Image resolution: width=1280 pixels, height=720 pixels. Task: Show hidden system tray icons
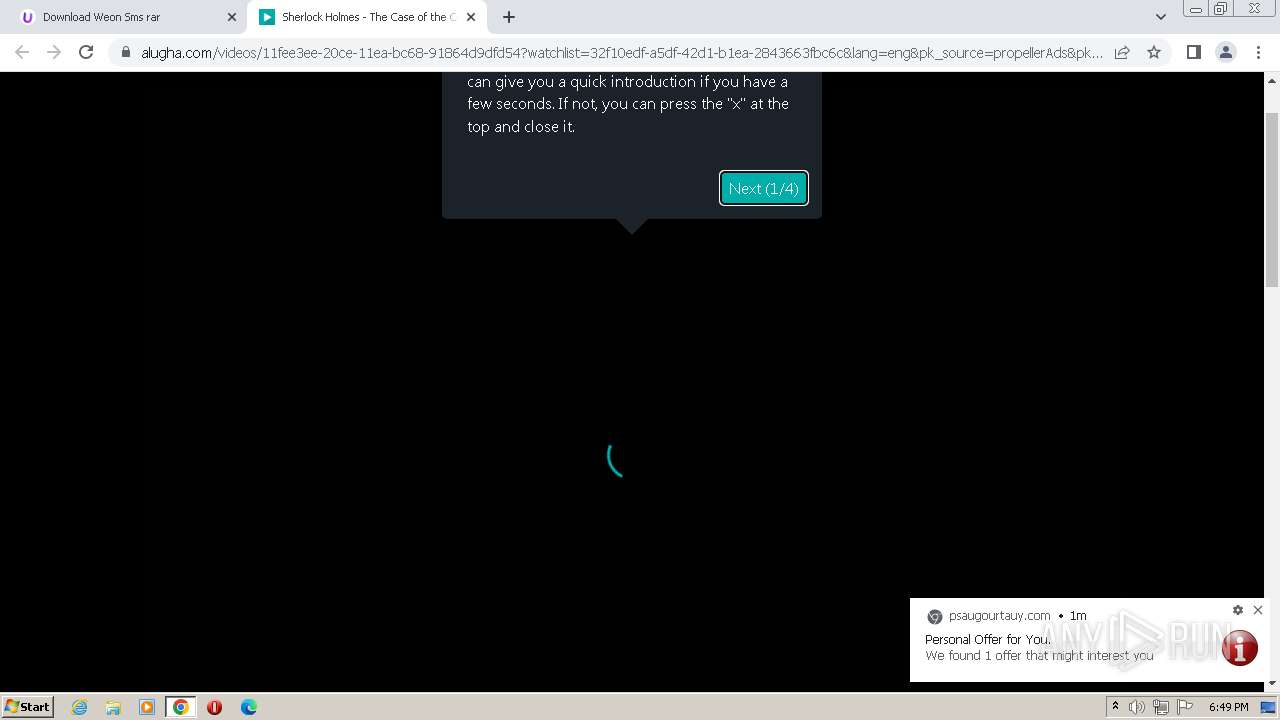click(x=1115, y=706)
